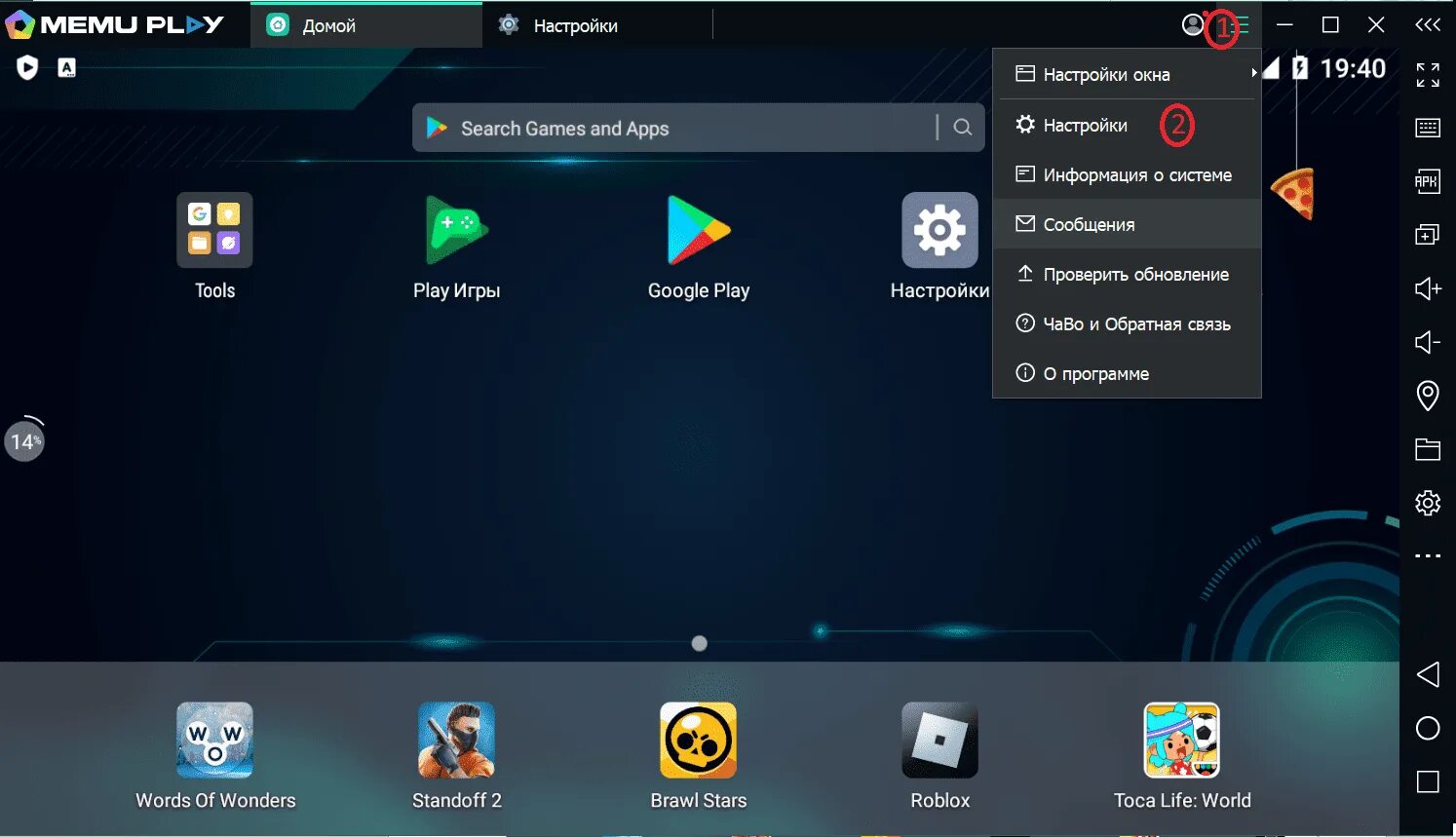Click the 14% progress bubble
Viewport: 1456px width, 837px height.
tap(24, 441)
